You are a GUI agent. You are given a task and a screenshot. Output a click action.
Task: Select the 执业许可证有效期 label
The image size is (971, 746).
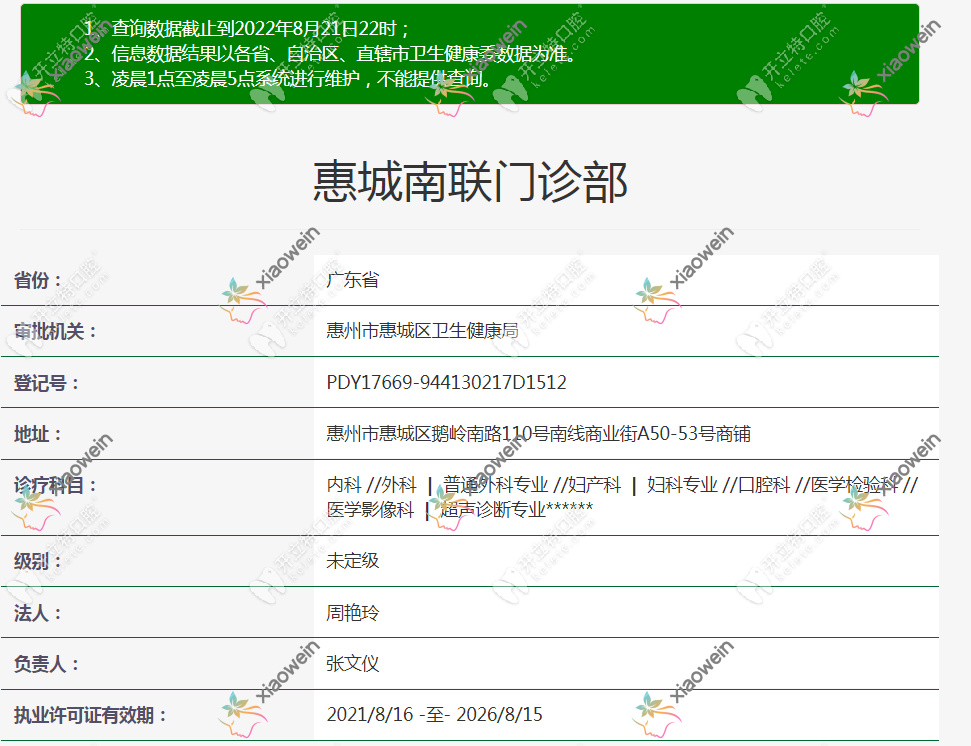[x=90, y=716]
